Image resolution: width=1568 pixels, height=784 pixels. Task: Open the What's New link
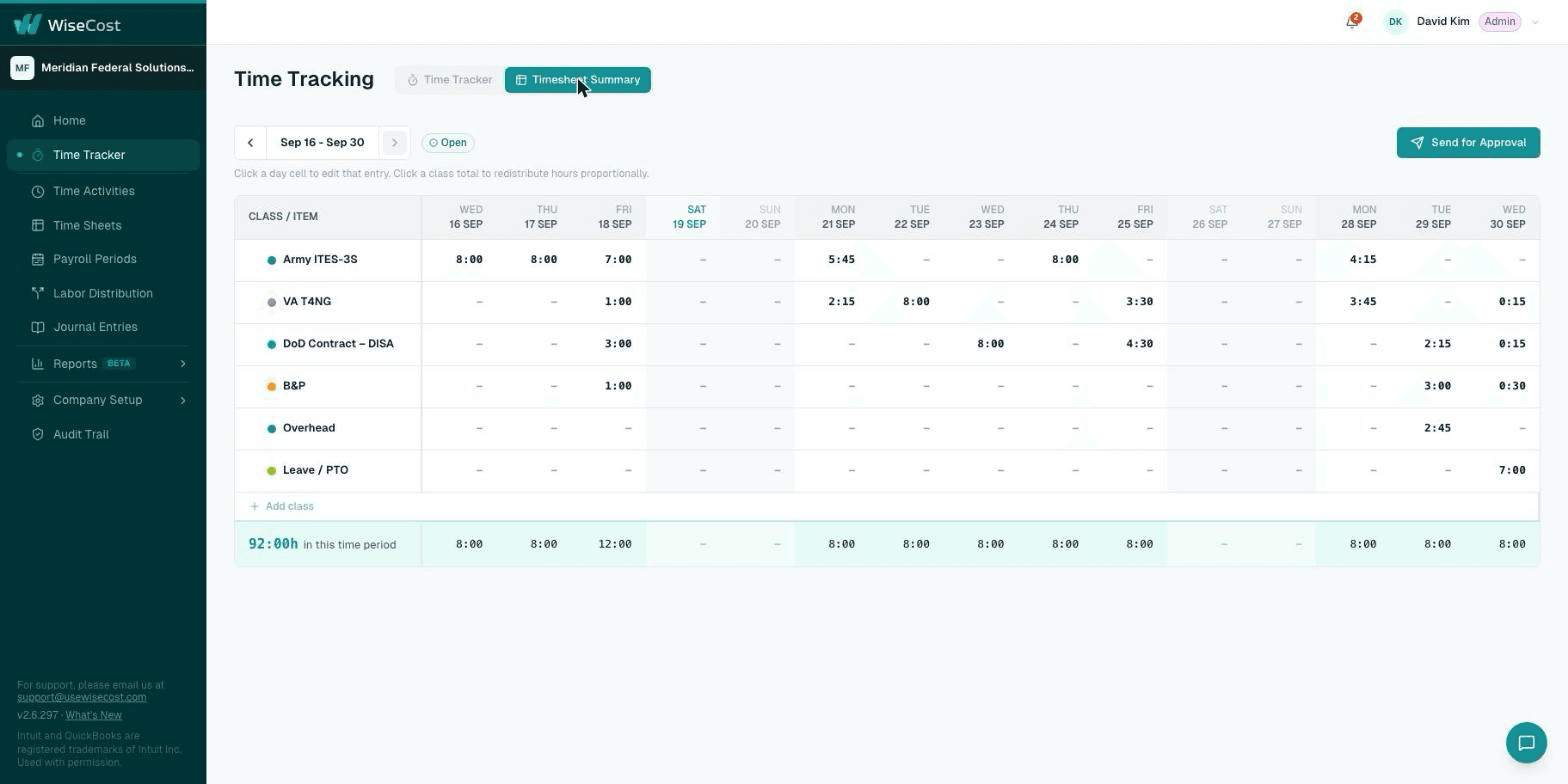tap(94, 715)
